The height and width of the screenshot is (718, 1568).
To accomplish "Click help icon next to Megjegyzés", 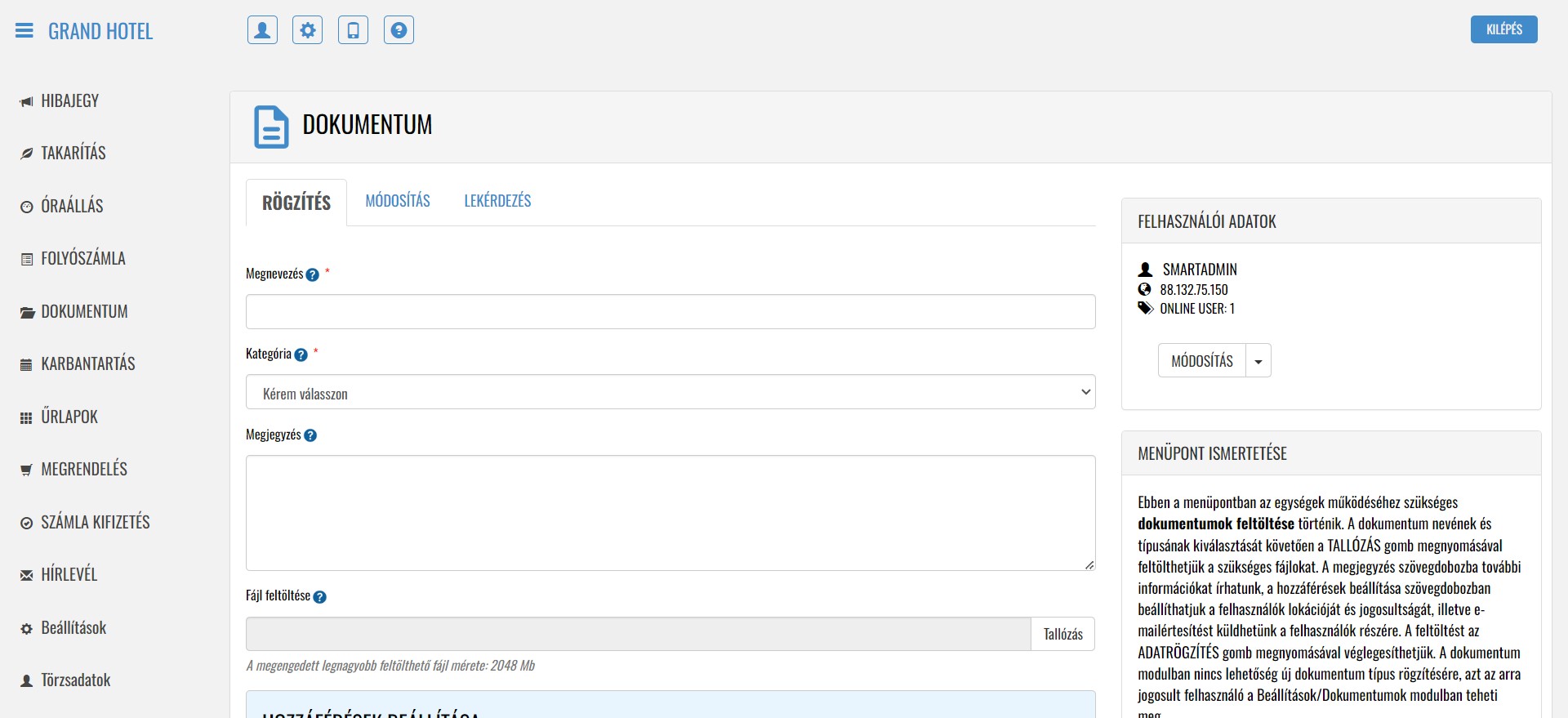I will coord(310,436).
